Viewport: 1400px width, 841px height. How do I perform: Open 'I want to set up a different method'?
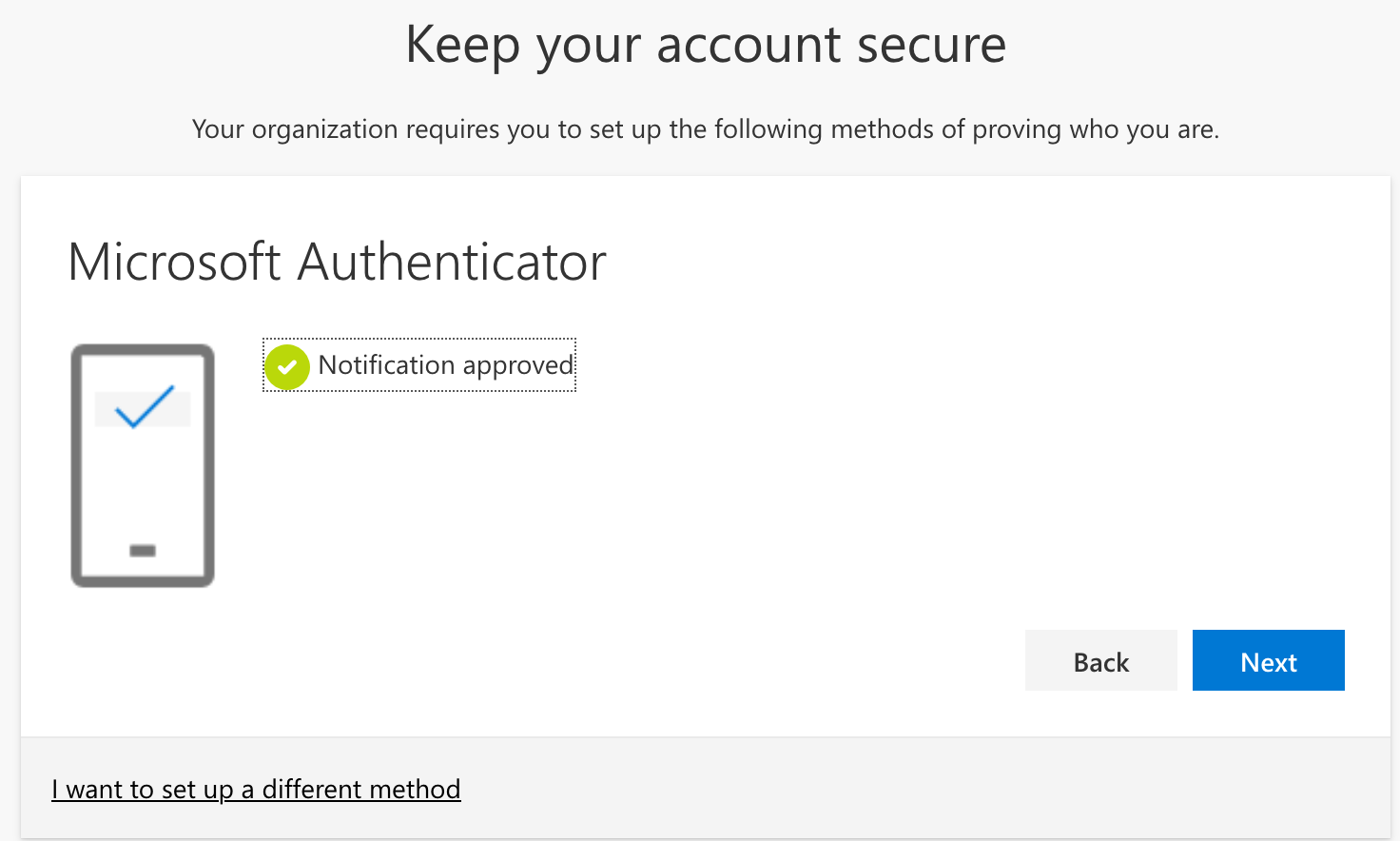(256, 790)
